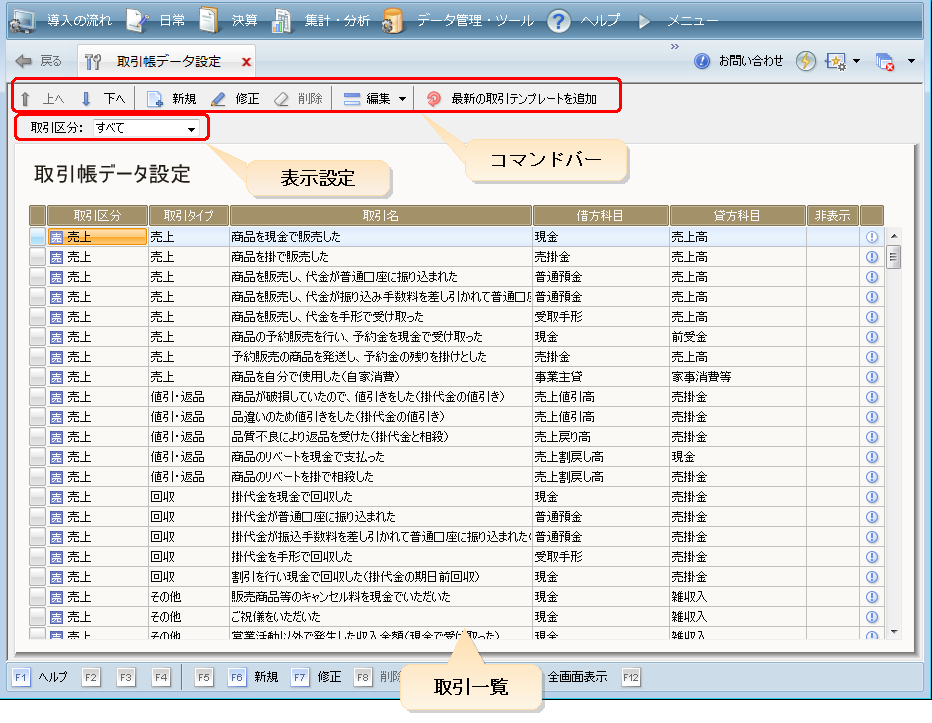Move the row up with 上へ
This screenshot has height=723, width=932.
(42, 99)
